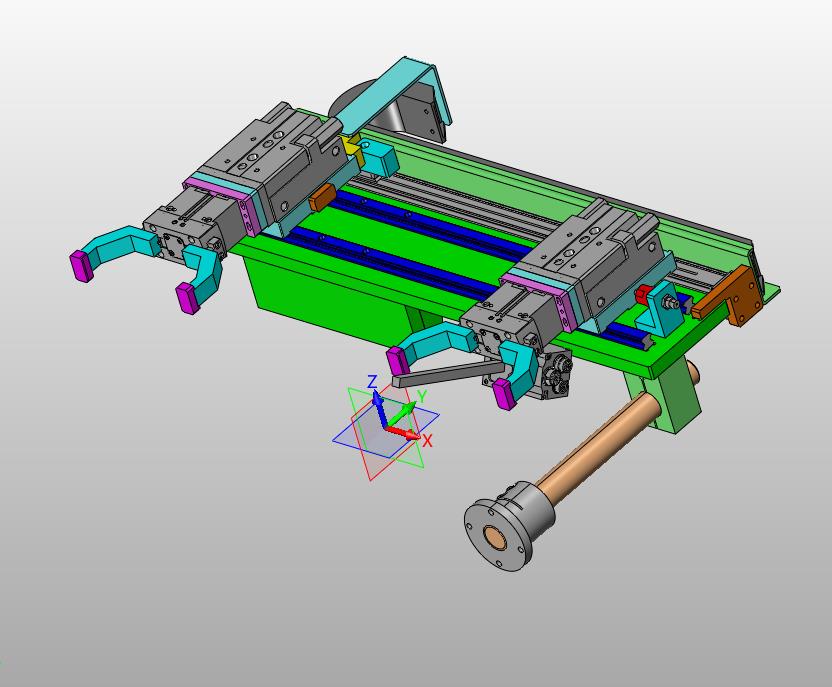
Task: Select the small orange block on the left slide
Action: click(x=320, y=197)
